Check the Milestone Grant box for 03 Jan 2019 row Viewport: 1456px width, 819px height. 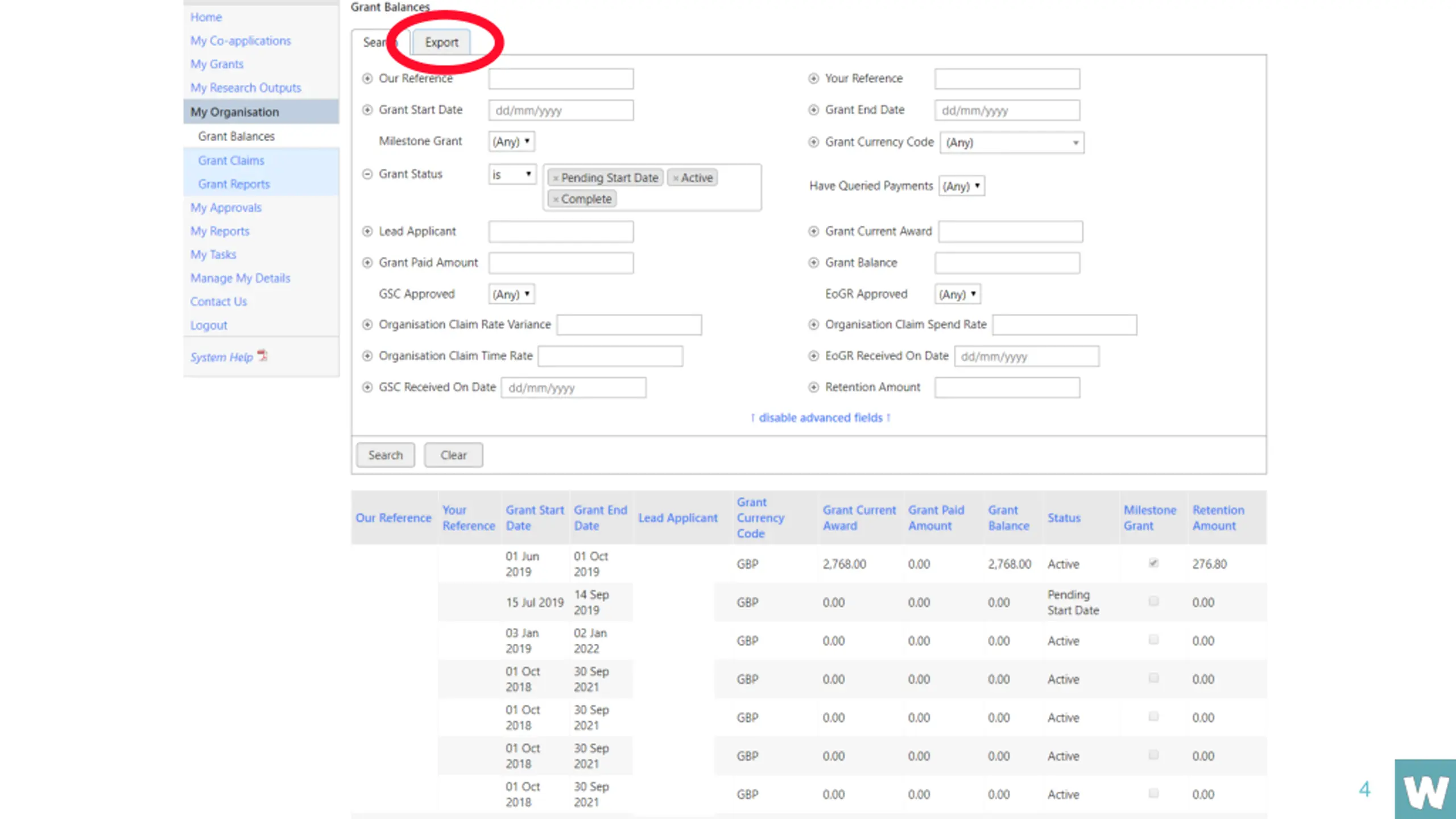[x=1153, y=640]
